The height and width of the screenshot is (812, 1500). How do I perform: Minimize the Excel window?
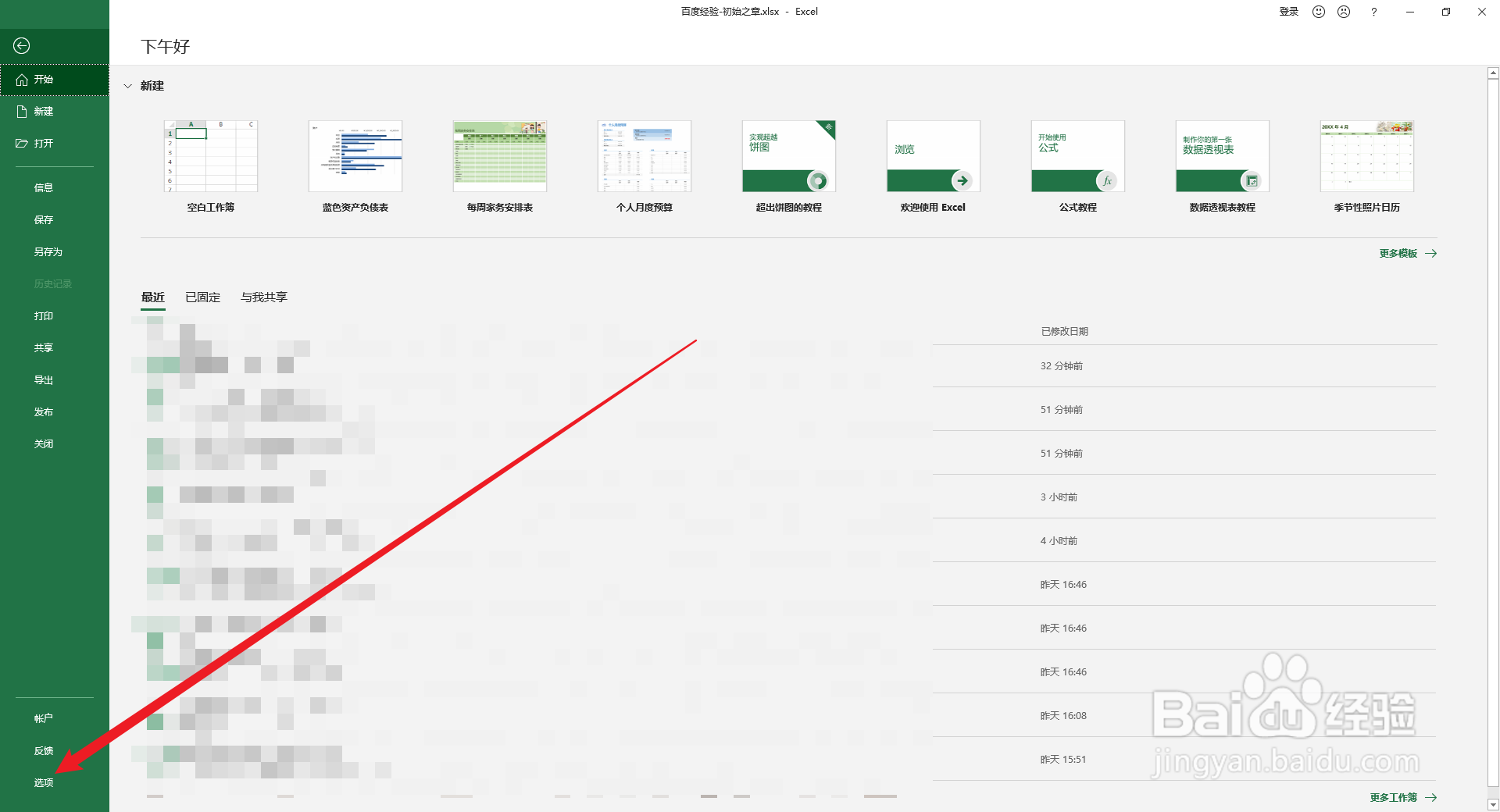click(x=1410, y=12)
